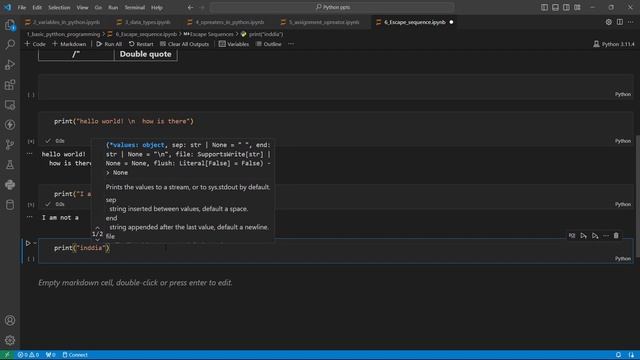Image resolution: width=640 pixels, height=360 pixels.
Task: Open the Variables panel
Action: pyautogui.click(x=233, y=44)
